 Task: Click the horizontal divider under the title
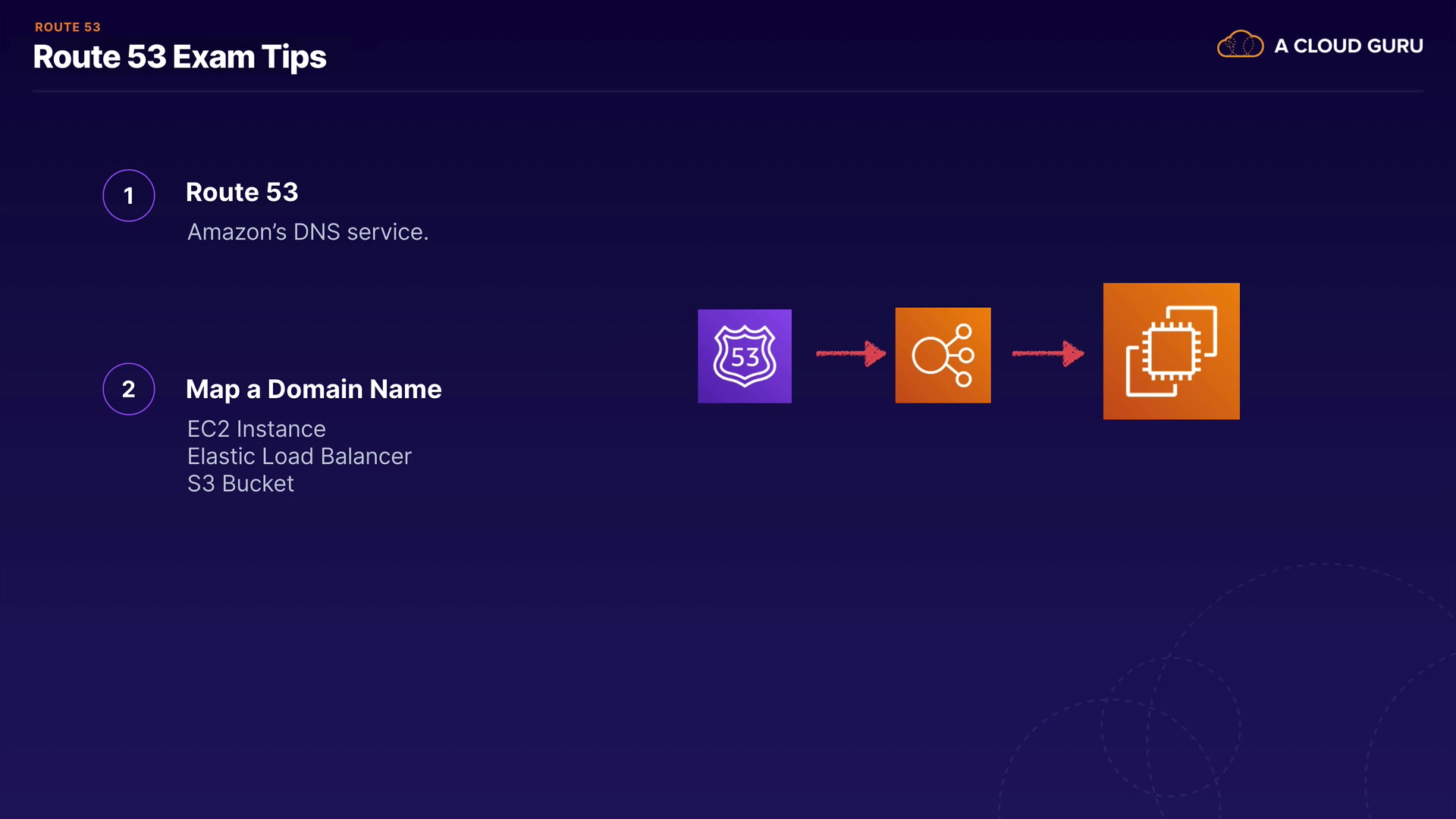(x=728, y=91)
